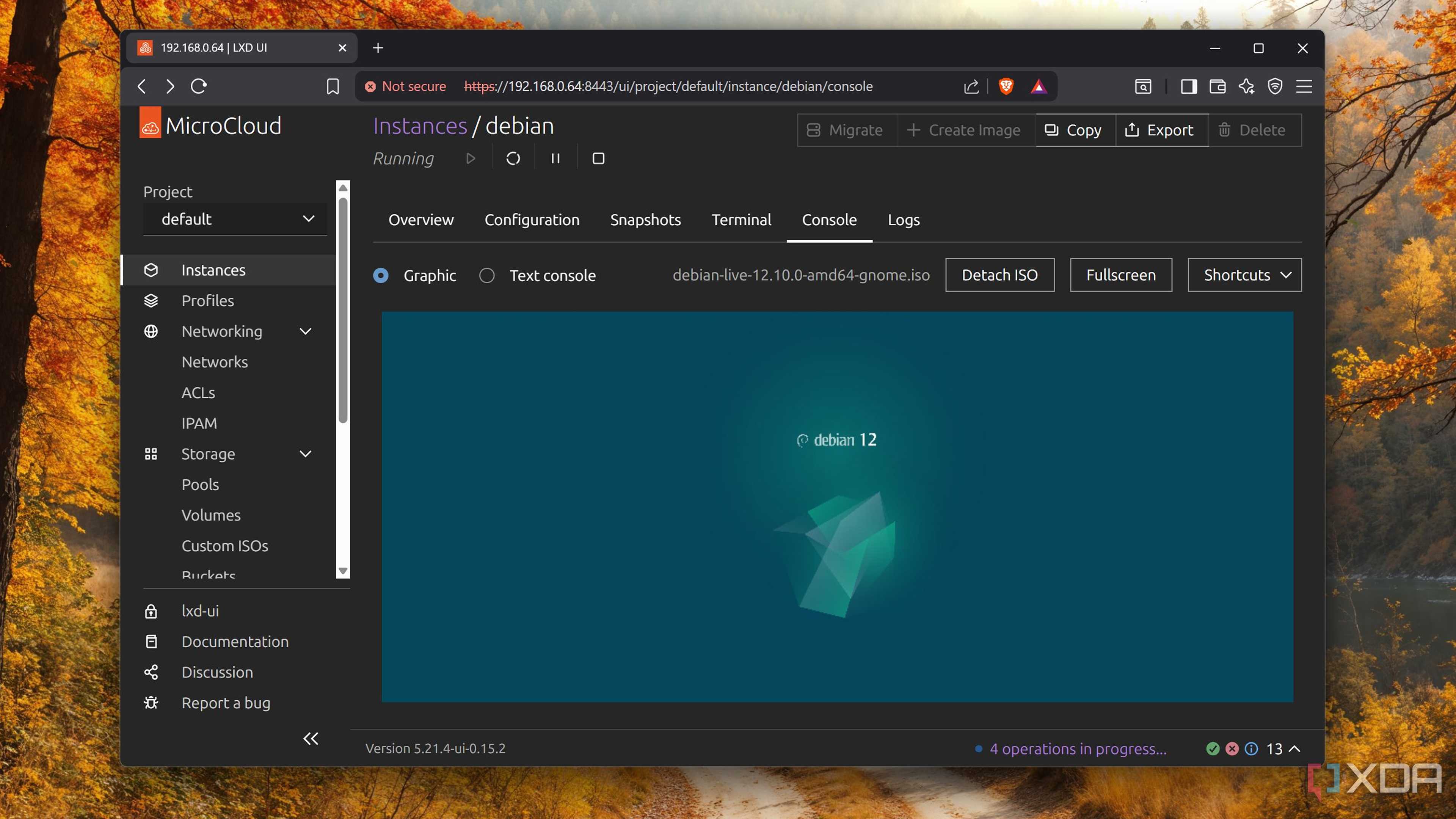Click the sidebar scrollbar down arrow

(342, 571)
